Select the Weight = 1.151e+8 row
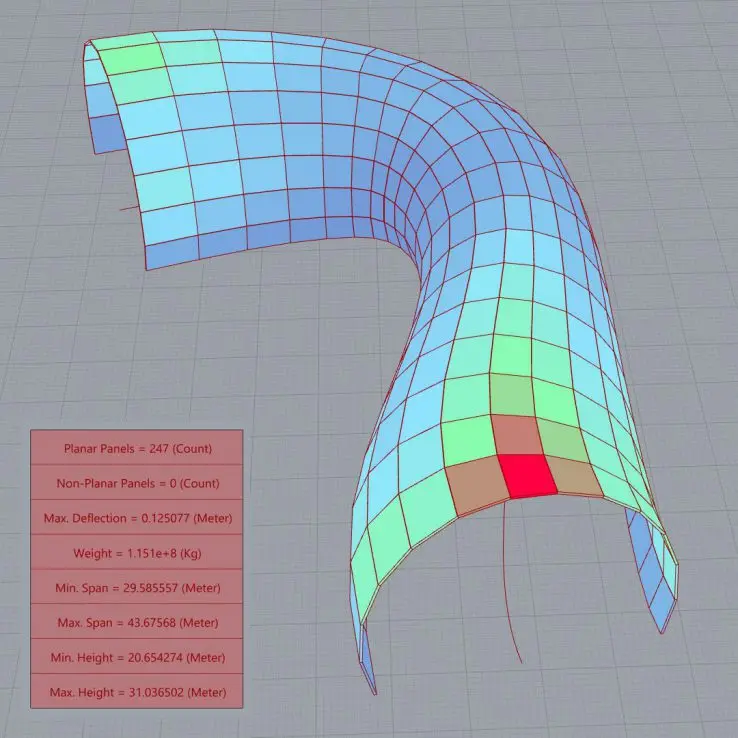This screenshot has height=738, width=738. [136, 553]
